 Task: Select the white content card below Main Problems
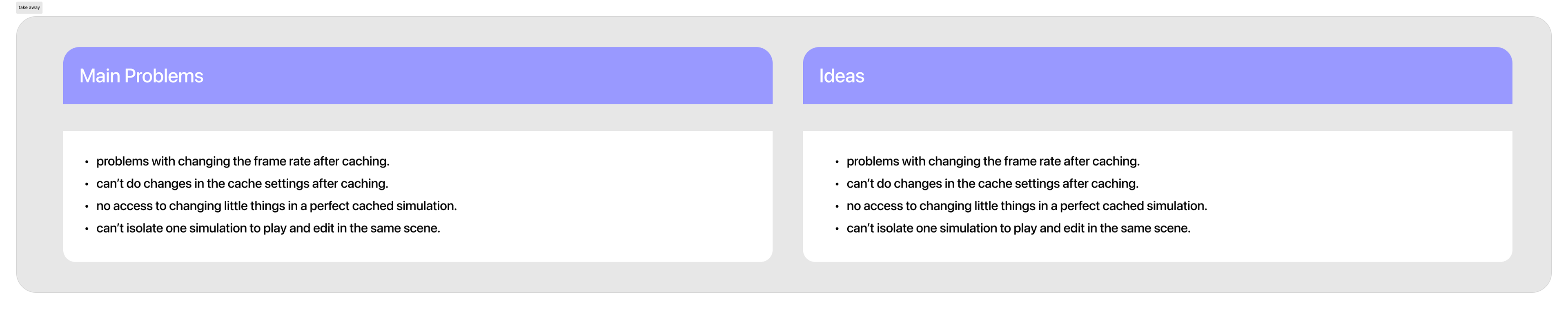click(418, 196)
